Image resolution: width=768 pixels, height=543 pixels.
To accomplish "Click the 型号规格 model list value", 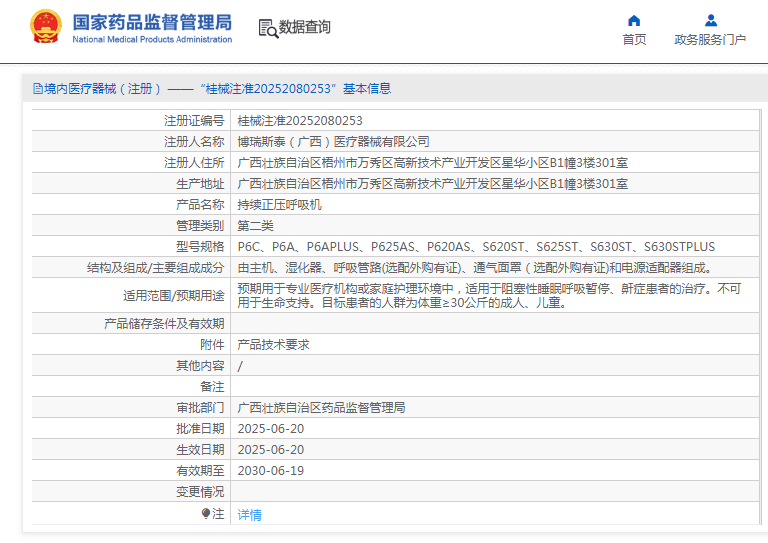I will (x=476, y=246).
